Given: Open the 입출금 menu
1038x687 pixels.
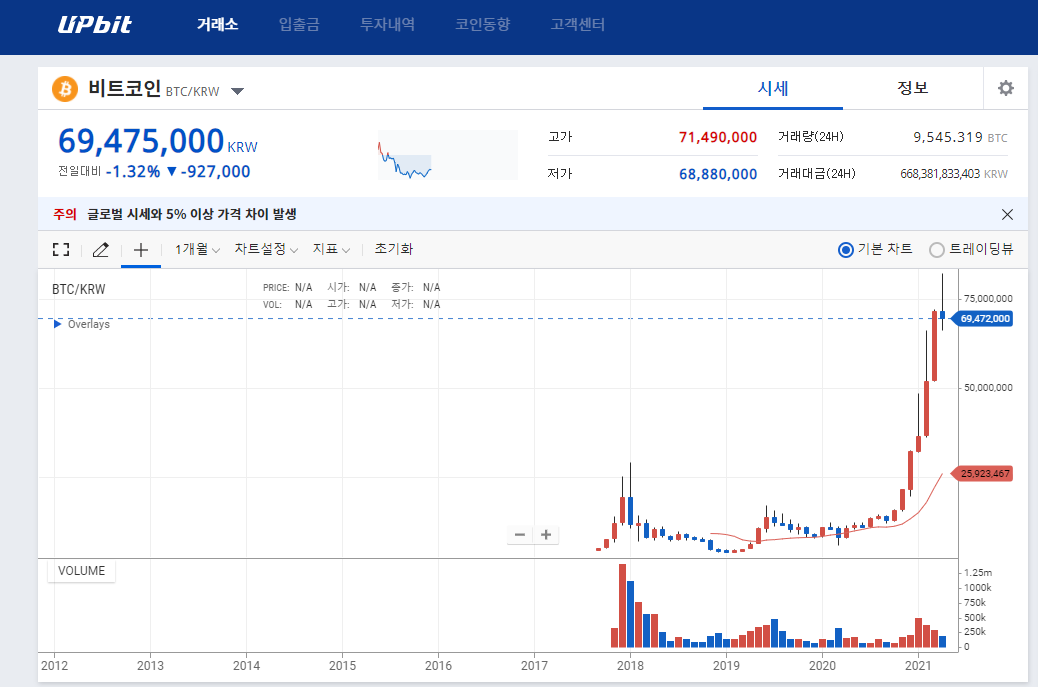Looking at the screenshot, I should [299, 24].
